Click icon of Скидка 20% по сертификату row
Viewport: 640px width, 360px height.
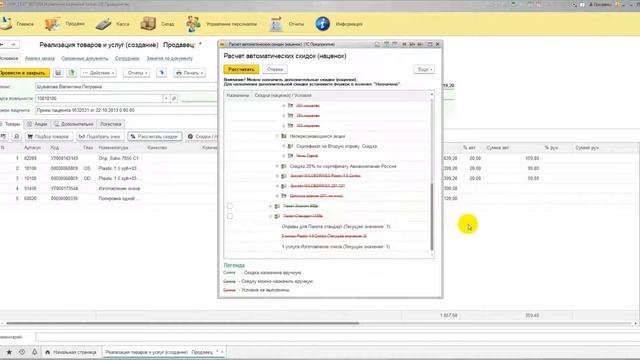[x=284, y=166]
